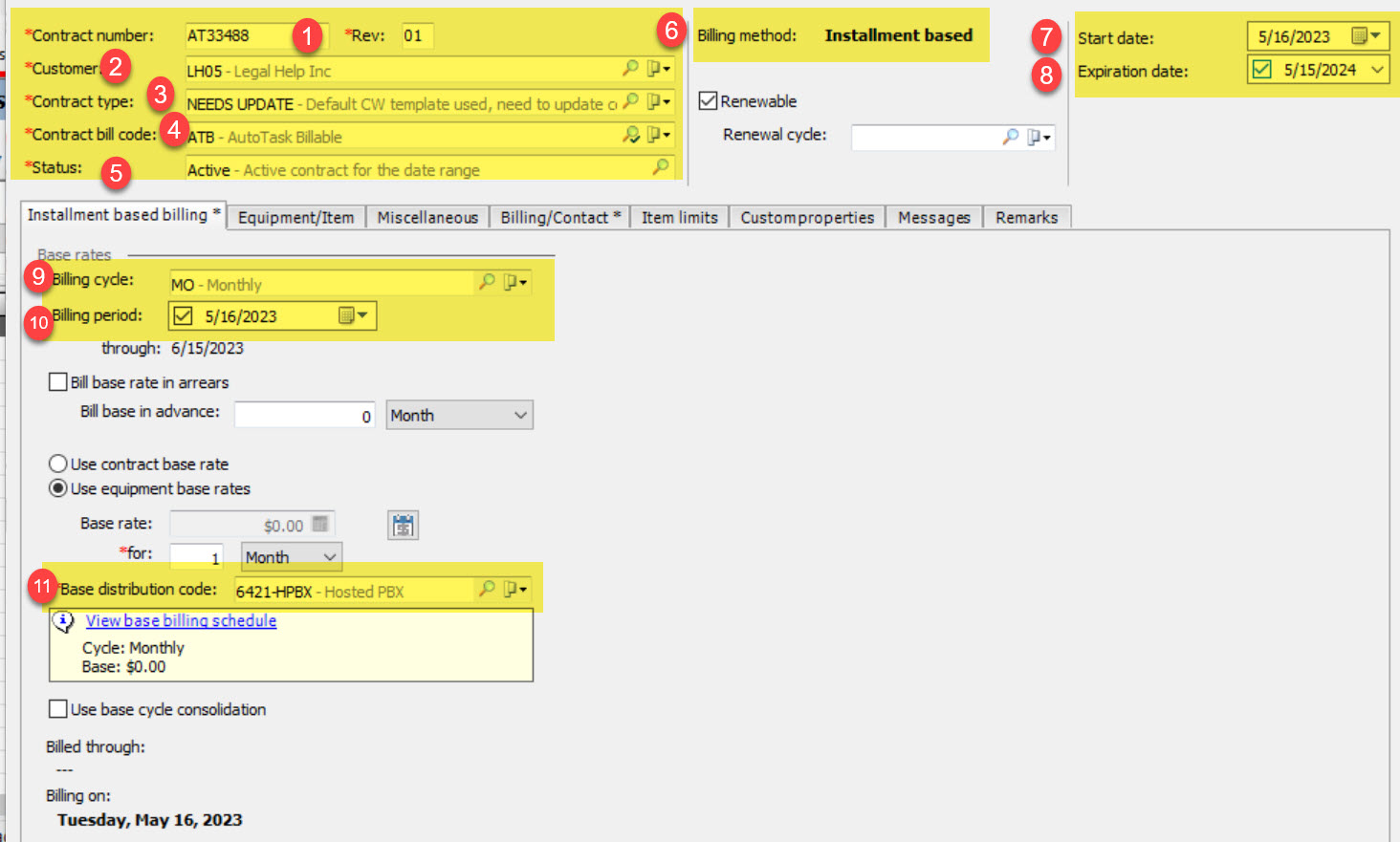
Task: Check Use base cycle consolidation
Action: coord(58,709)
